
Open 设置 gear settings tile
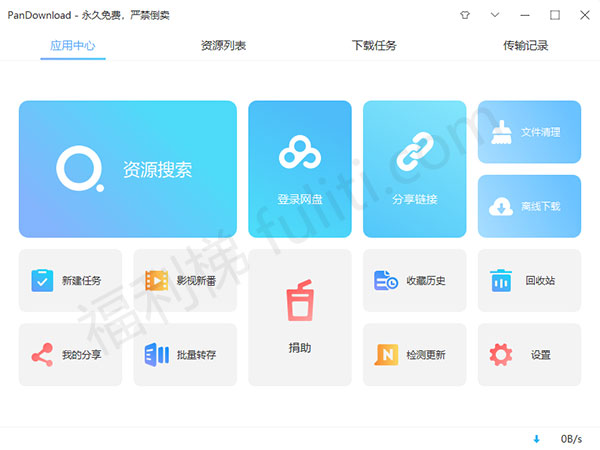point(529,354)
